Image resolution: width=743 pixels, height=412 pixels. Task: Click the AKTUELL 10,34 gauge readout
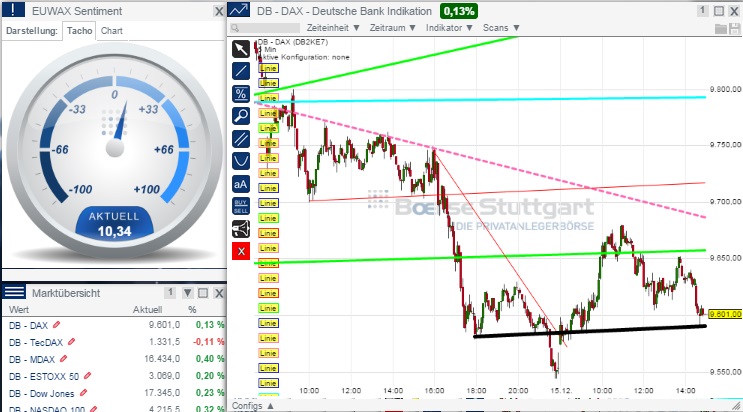[114, 224]
